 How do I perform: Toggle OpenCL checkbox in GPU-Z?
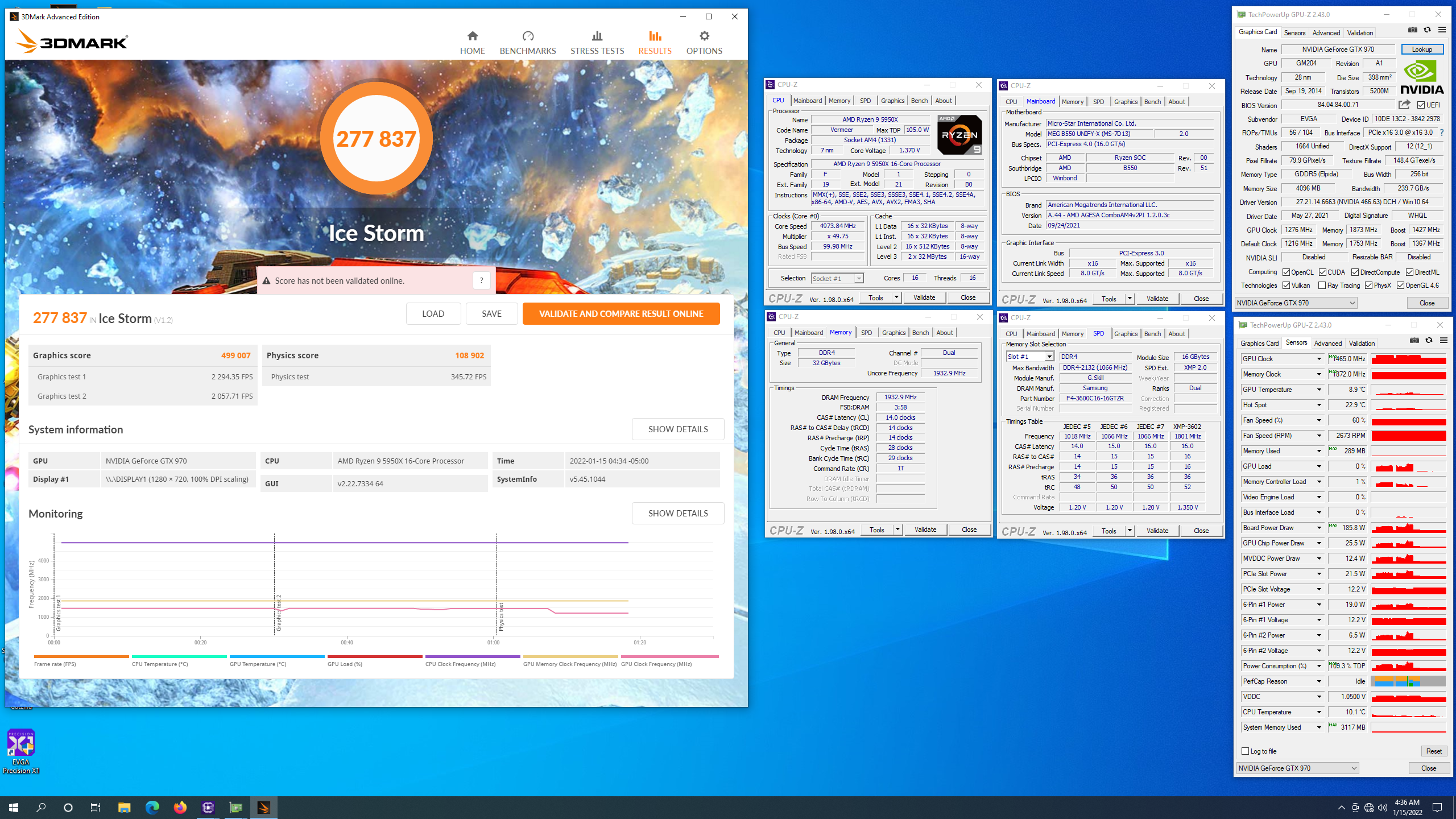tap(1286, 272)
